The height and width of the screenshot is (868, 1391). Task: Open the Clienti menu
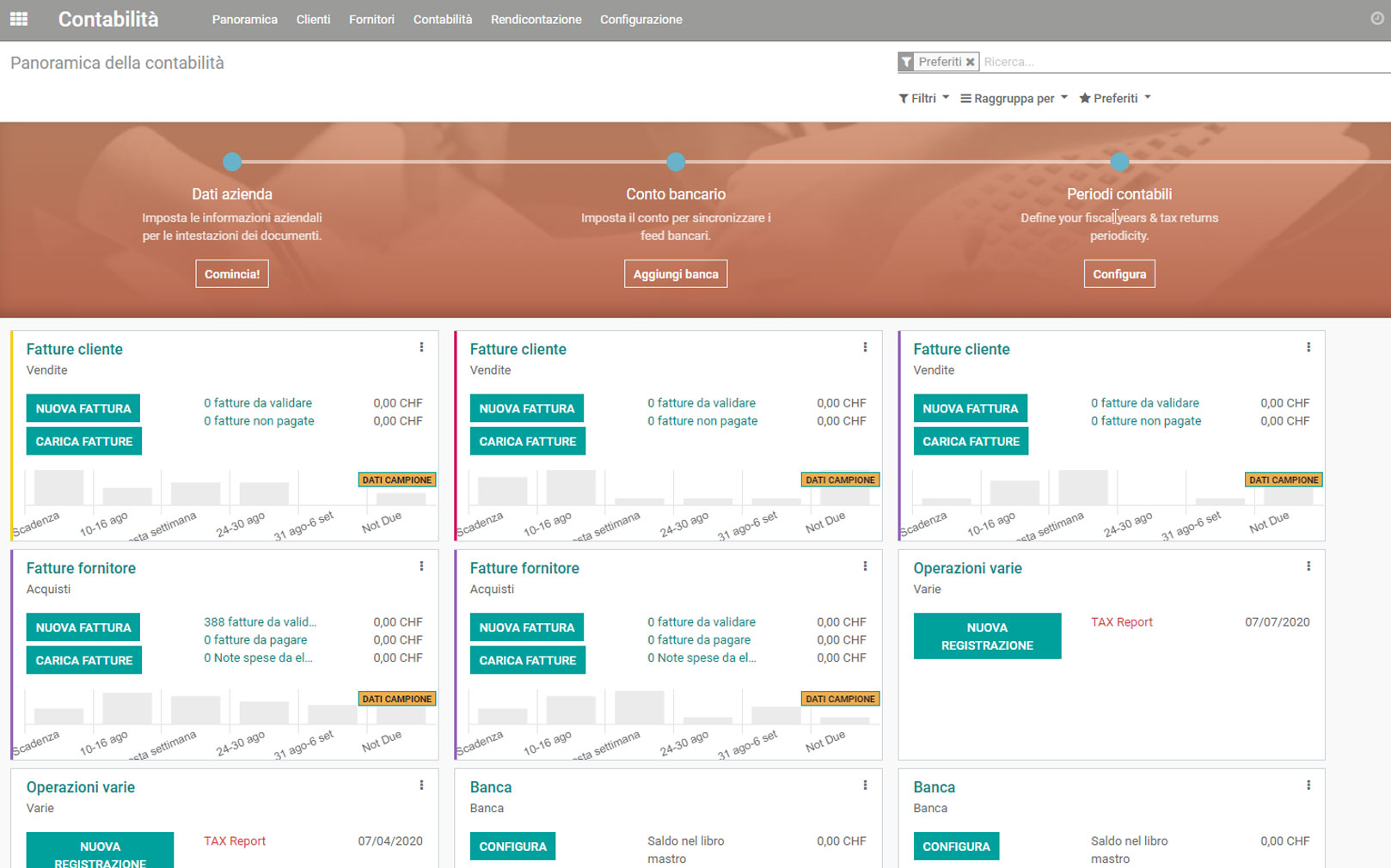click(x=313, y=19)
